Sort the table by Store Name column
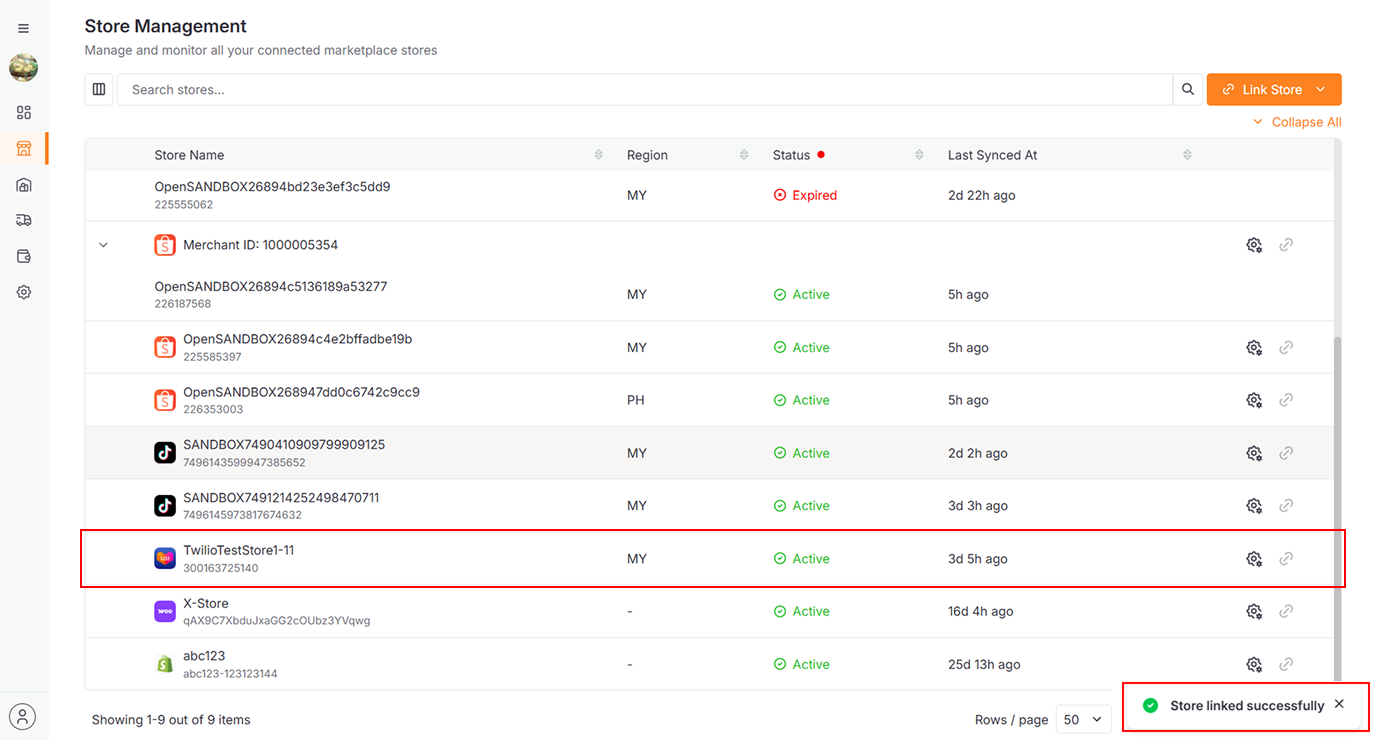The width and height of the screenshot is (1374, 740). (598, 155)
